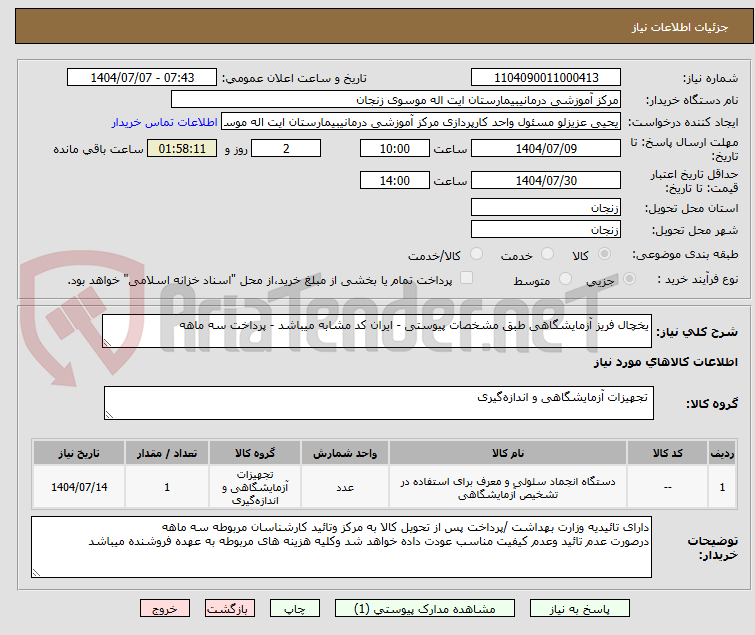Click the بازگشت back button
The width and height of the screenshot is (755, 635).
pyautogui.click(x=230, y=609)
